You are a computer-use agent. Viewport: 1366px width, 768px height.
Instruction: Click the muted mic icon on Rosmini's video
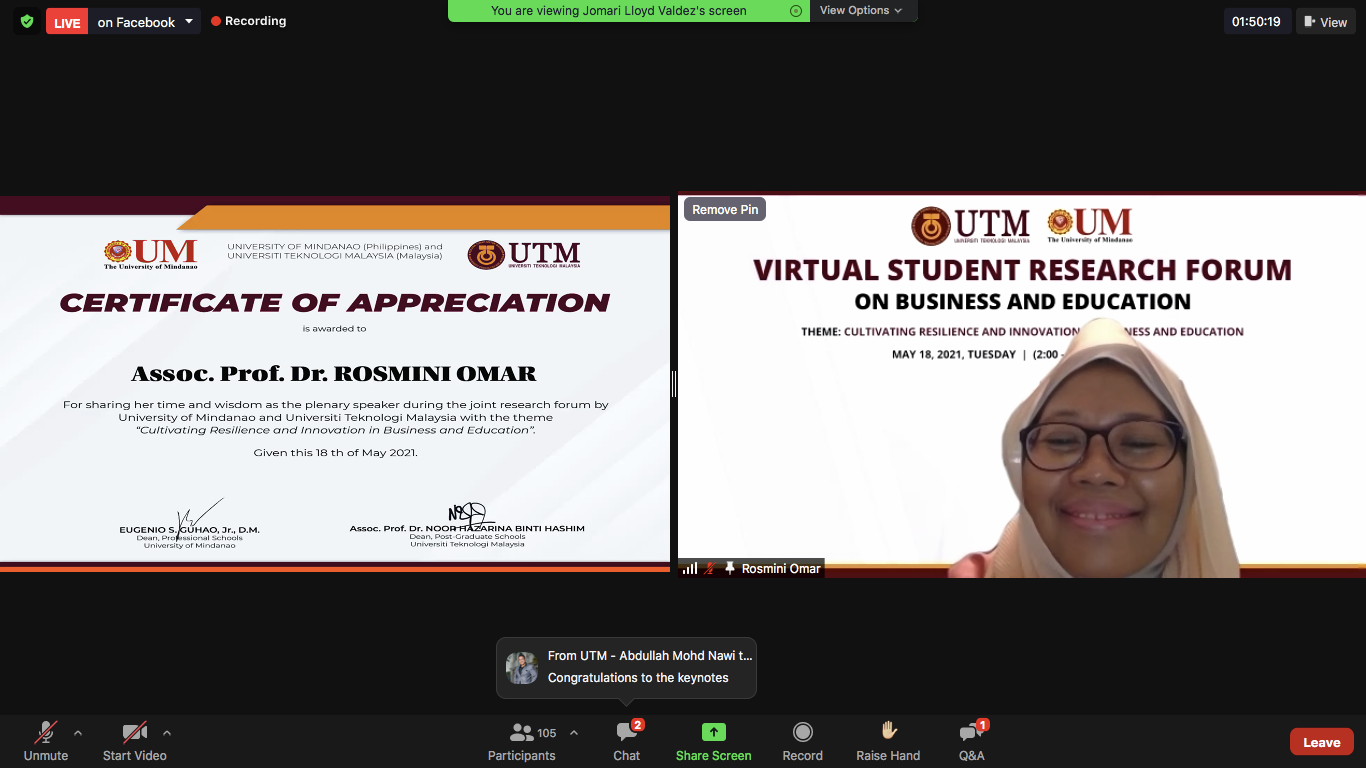coord(710,568)
